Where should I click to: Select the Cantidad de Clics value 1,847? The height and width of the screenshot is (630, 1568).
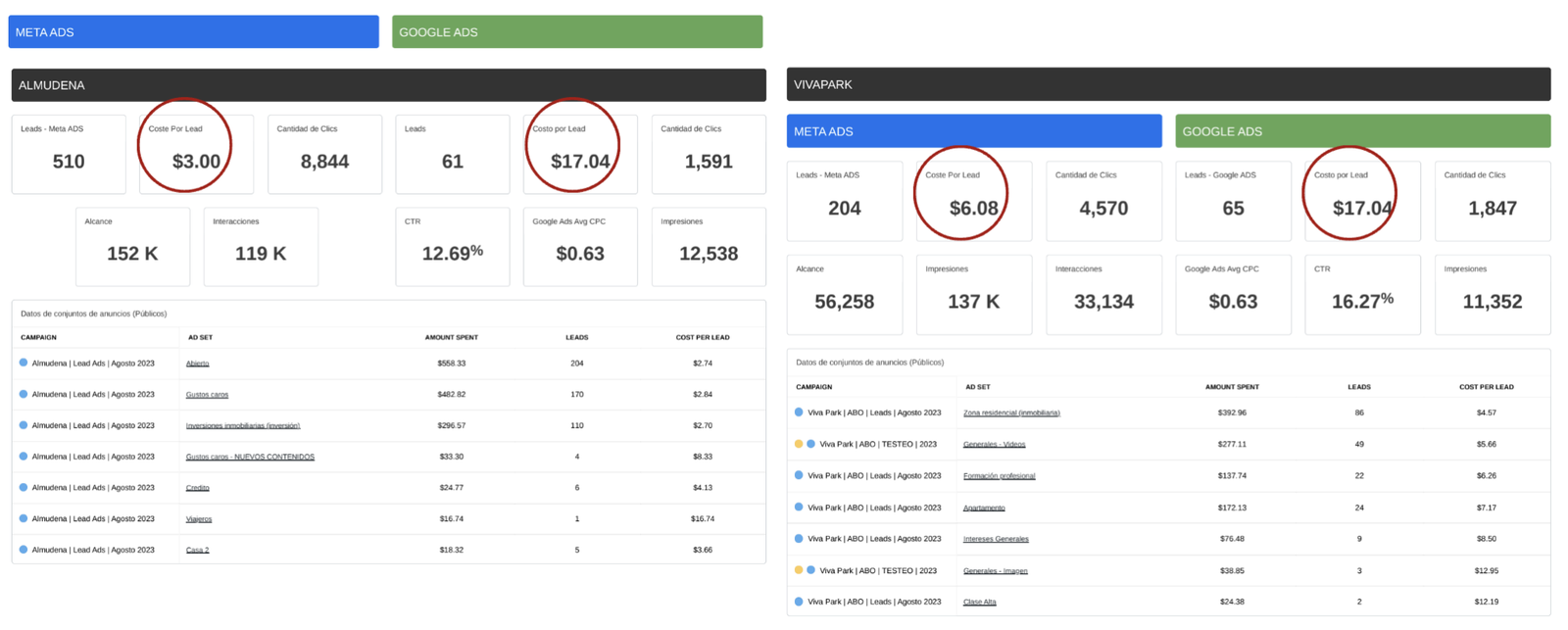[x=1493, y=209]
